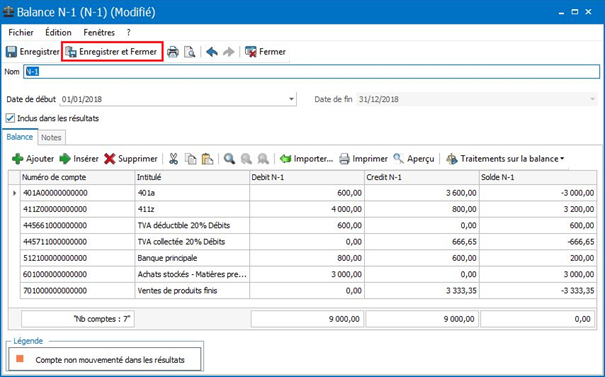This screenshot has height=377, width=605.
Task: Click the Date de fin dropdown arrow
Action: click(592, 99)
